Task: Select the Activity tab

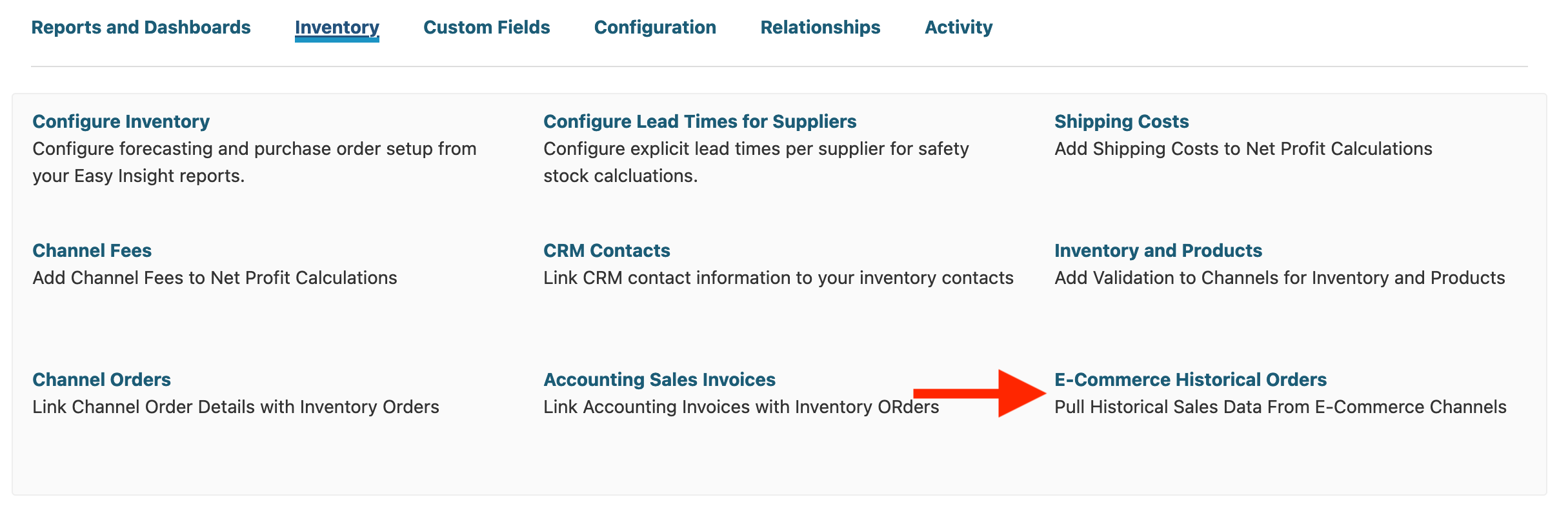Action: [958, 27]
